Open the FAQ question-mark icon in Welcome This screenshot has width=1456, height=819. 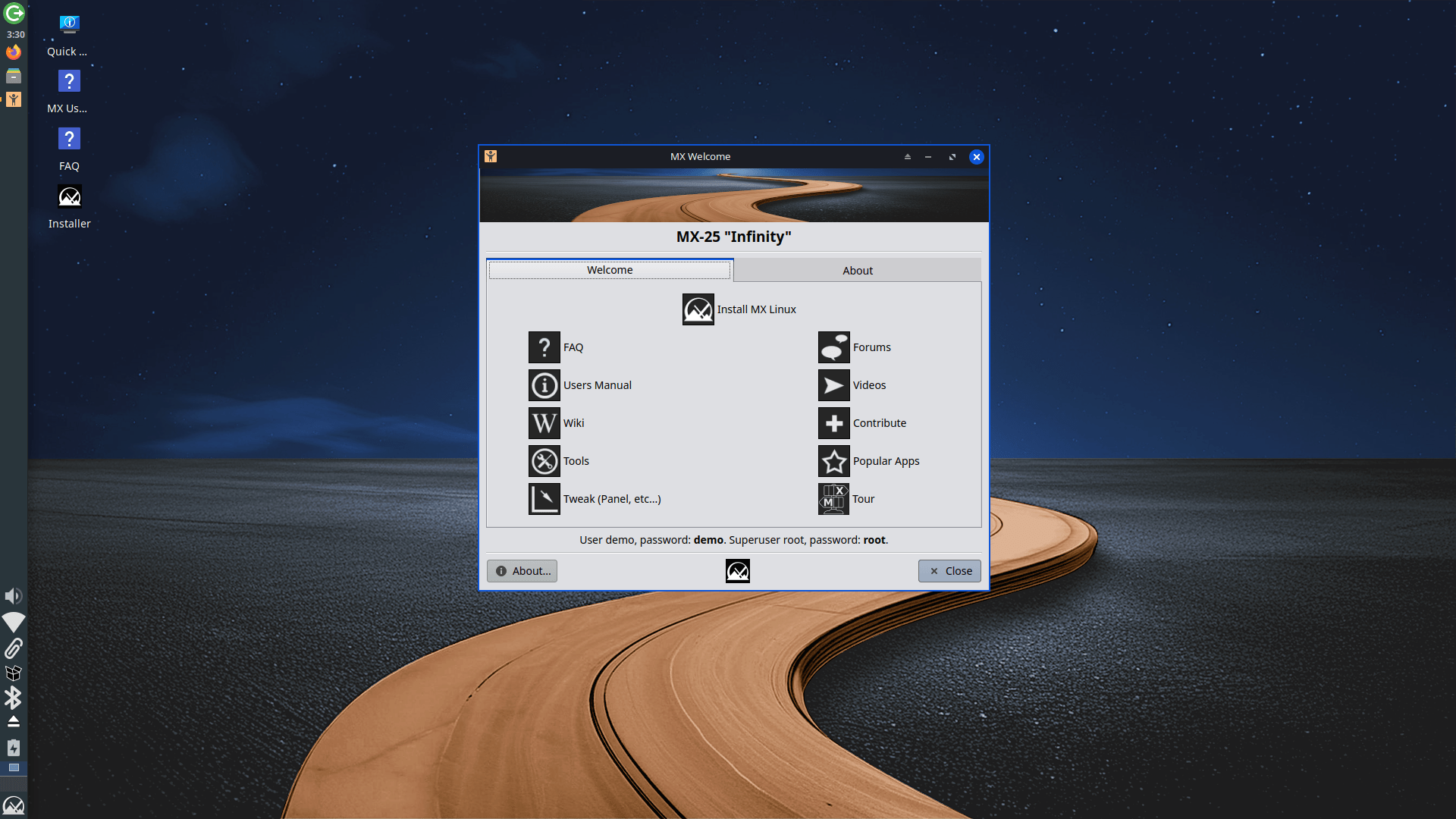[544, 347]
